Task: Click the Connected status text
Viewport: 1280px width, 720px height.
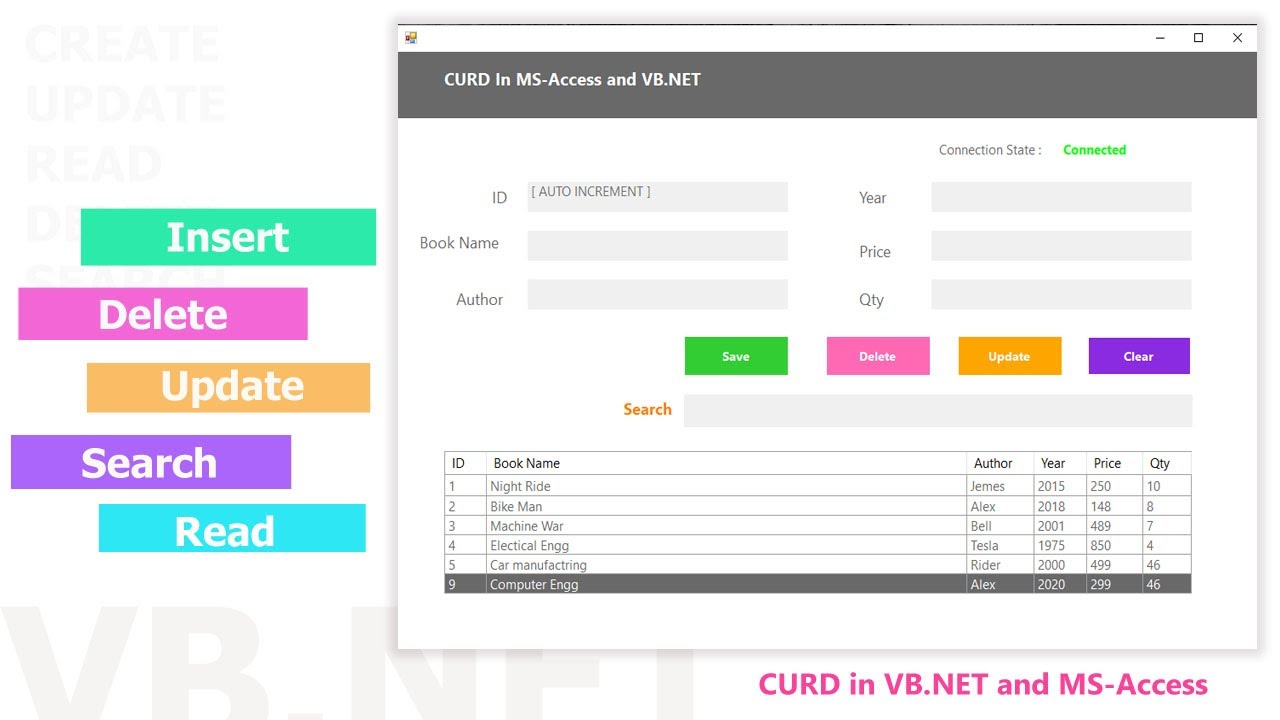Action: tap(1094, 150)
